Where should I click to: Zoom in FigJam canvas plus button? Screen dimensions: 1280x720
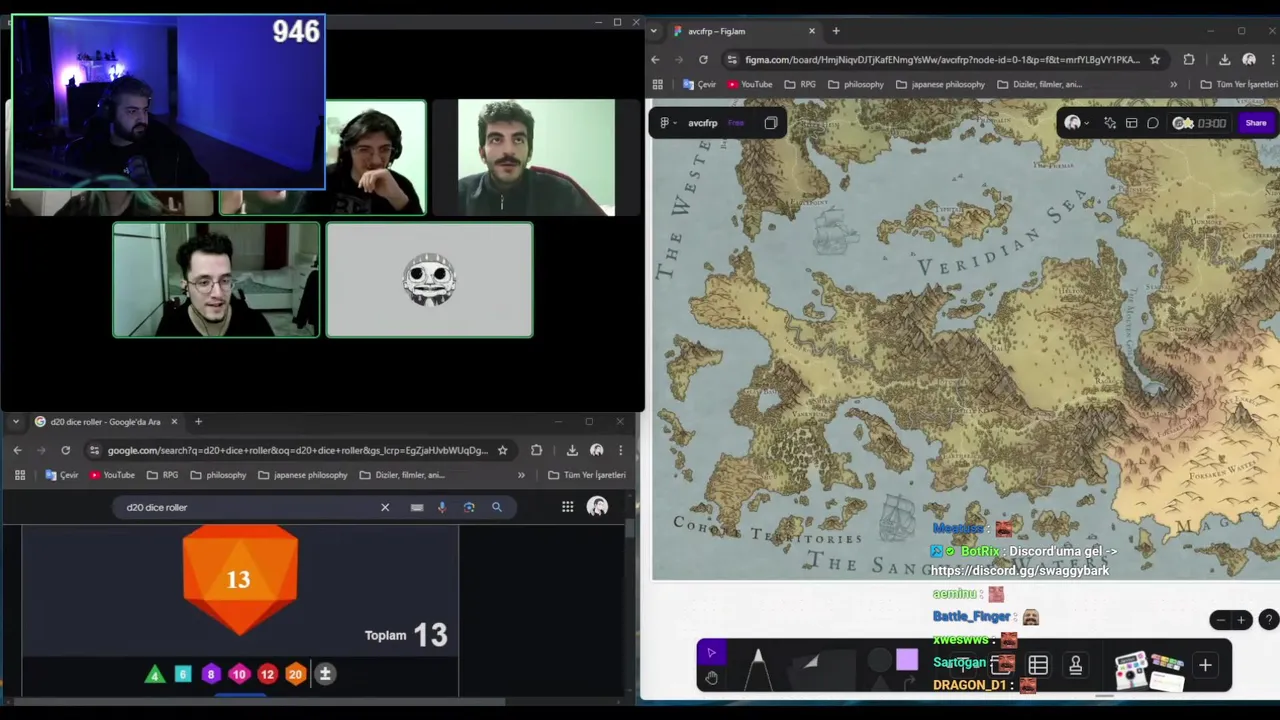(1241, 620)
